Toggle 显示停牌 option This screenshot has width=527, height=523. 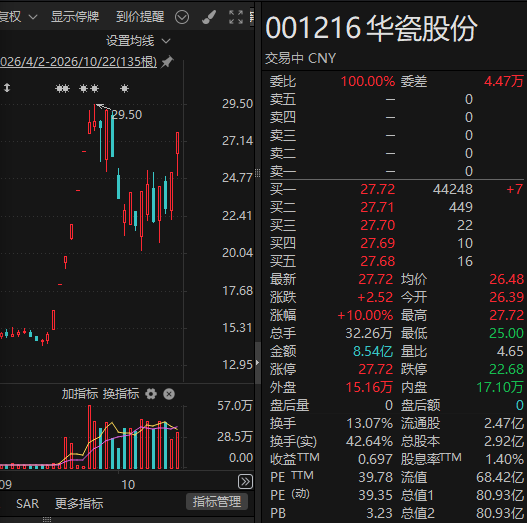[75, 16]
